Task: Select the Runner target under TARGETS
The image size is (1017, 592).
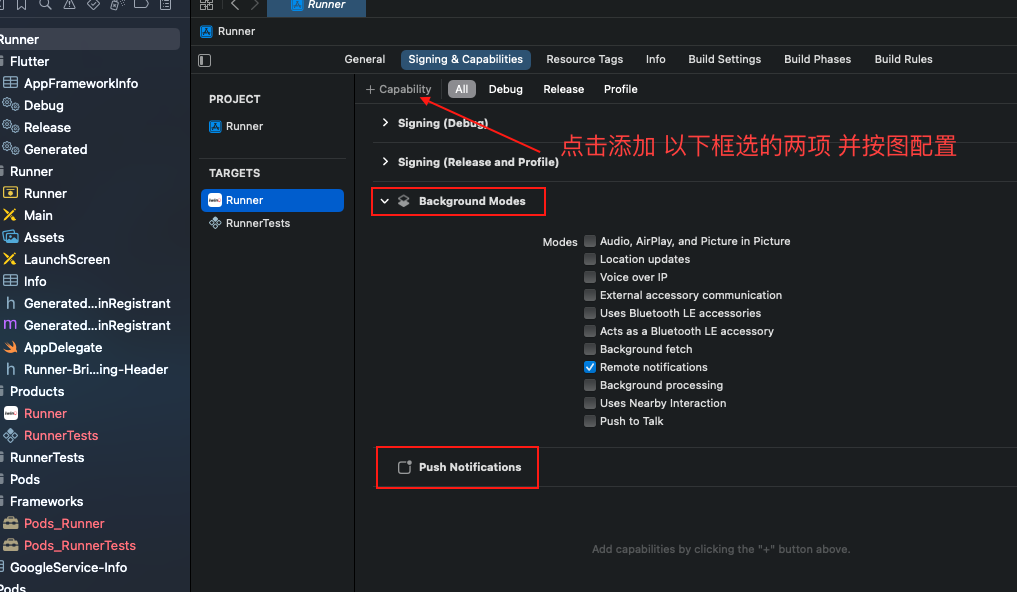Action: click(272, 200)
